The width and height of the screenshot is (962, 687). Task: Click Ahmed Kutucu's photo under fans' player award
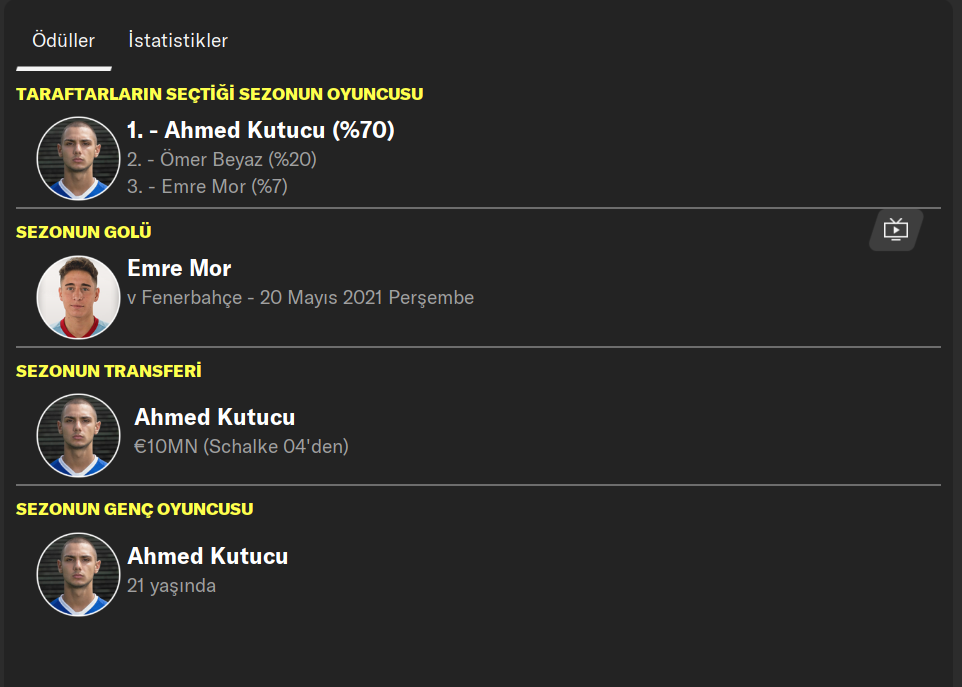[x=78, y=158]
